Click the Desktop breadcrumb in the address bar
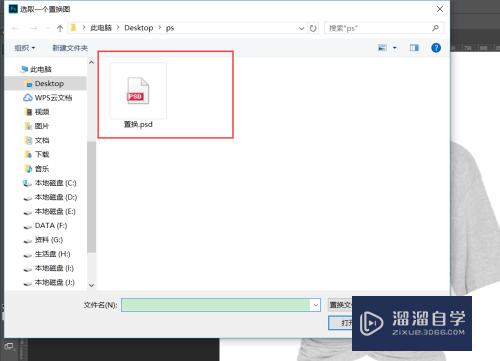 pos(139,28)
